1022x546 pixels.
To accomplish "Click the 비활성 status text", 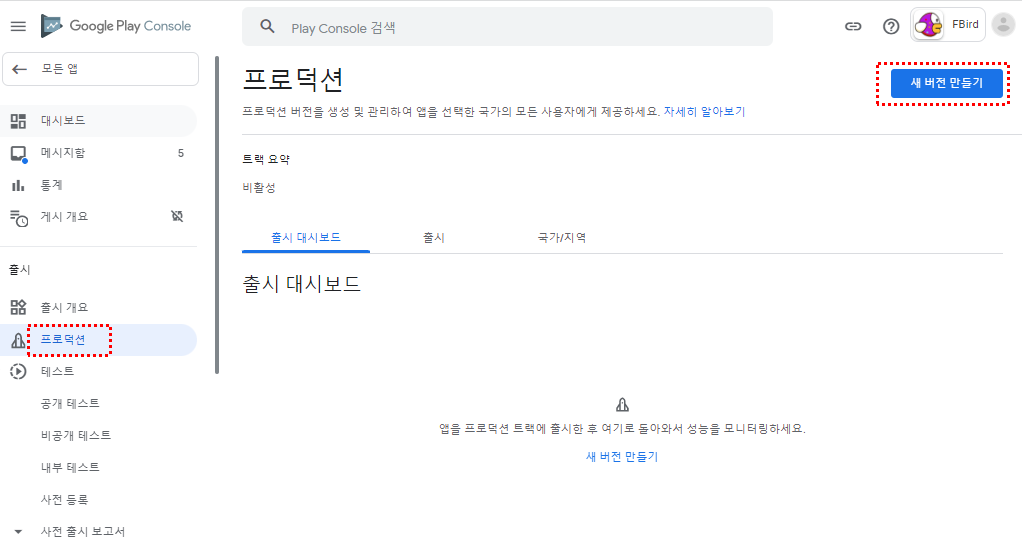I will (x=259, y=188).
